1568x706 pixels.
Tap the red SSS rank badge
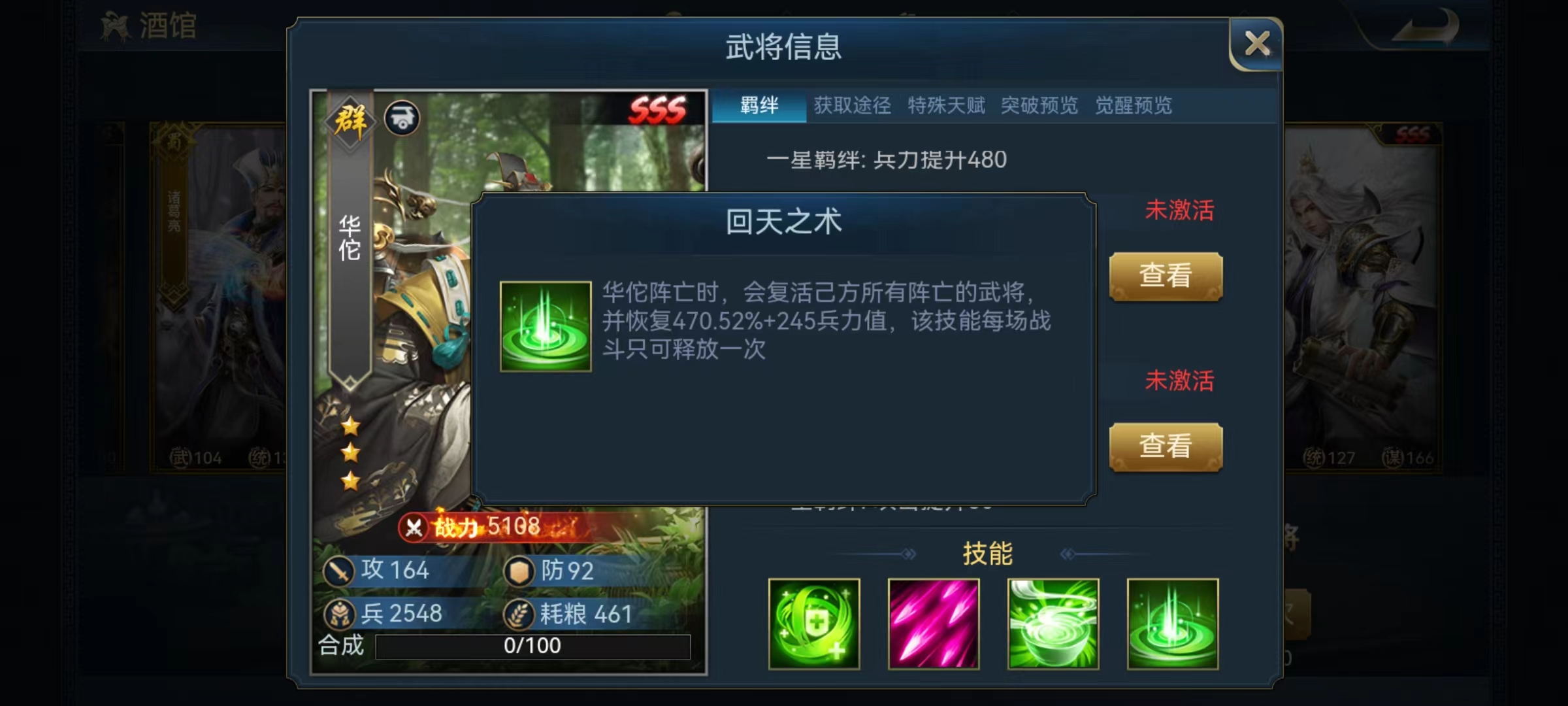(x=658, y=110)
